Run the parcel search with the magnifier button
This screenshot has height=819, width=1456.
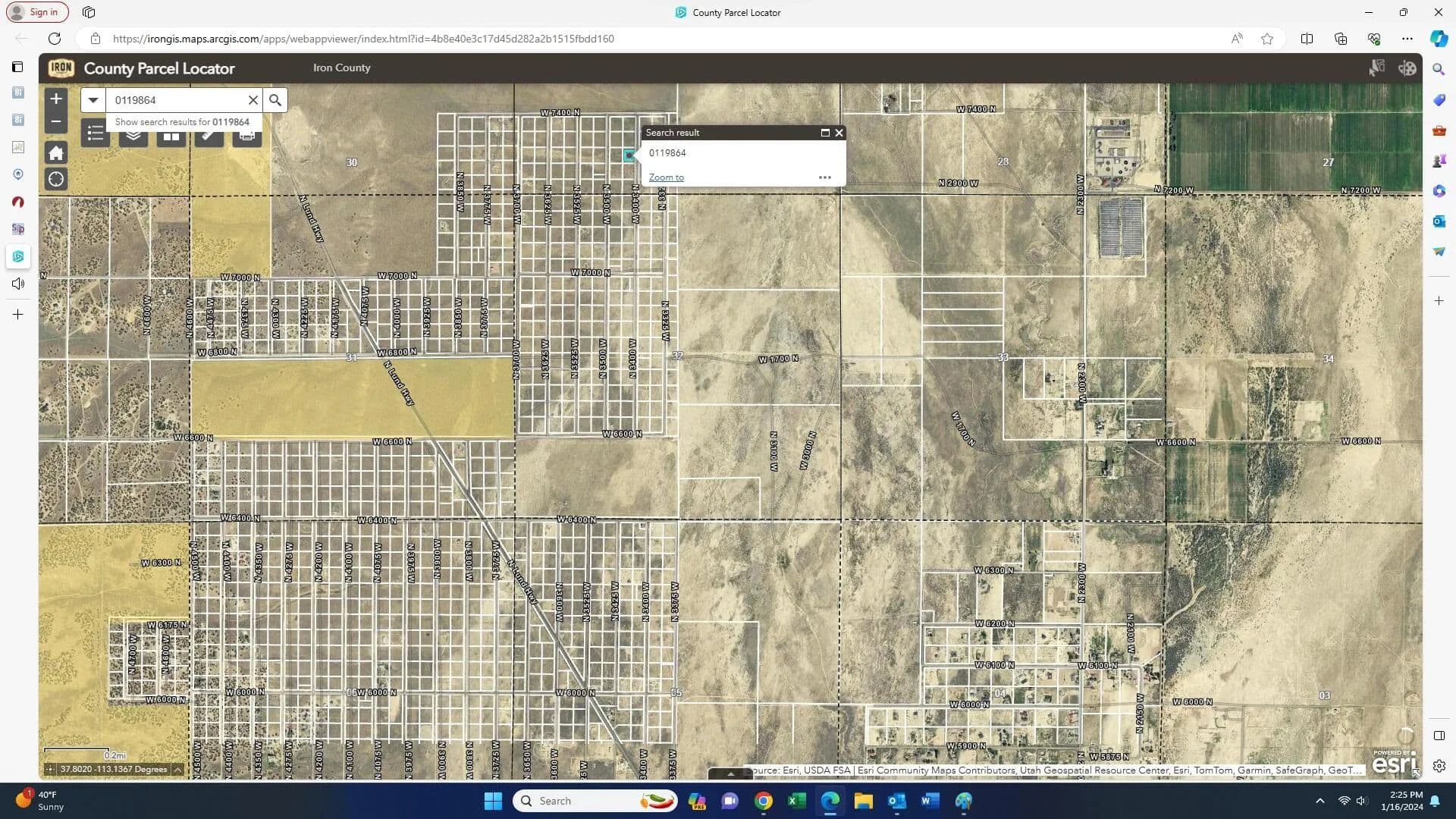pos(275,100)
